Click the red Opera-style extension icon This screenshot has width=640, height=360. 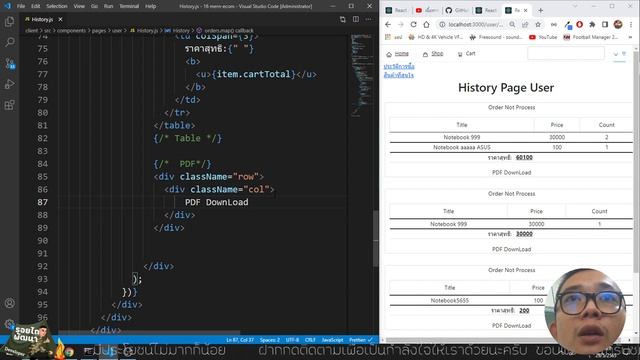tap(579, 24)
